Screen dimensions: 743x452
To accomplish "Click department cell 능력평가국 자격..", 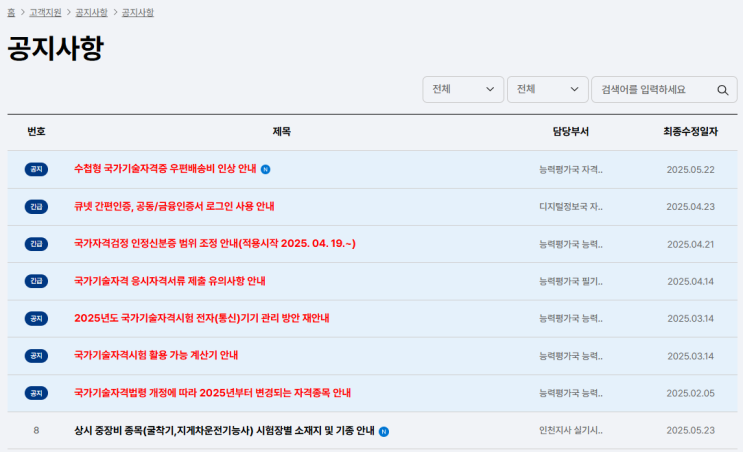I will pos(571,170).
